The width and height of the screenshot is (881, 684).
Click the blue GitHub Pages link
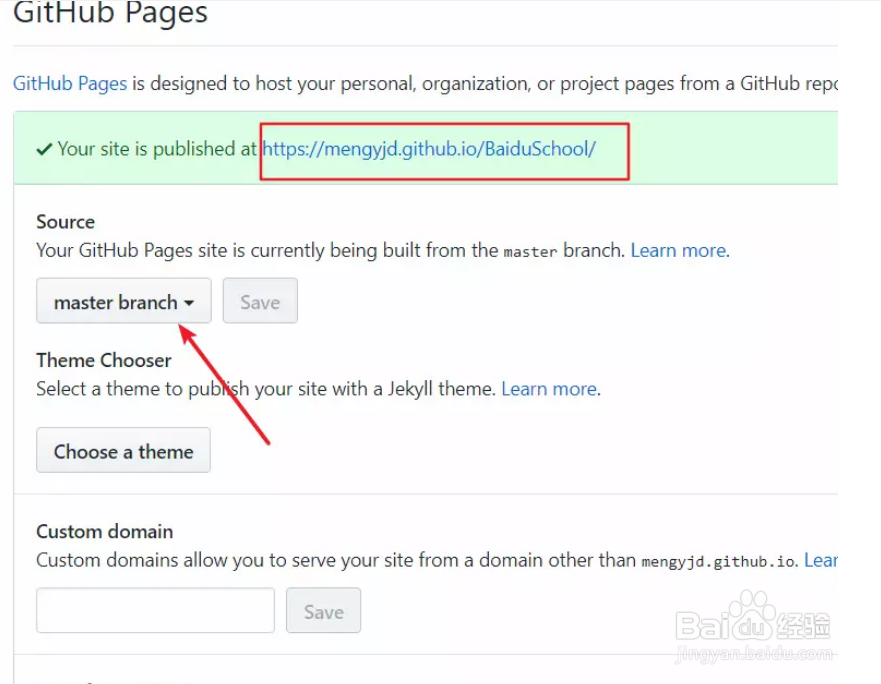[70, 84]
